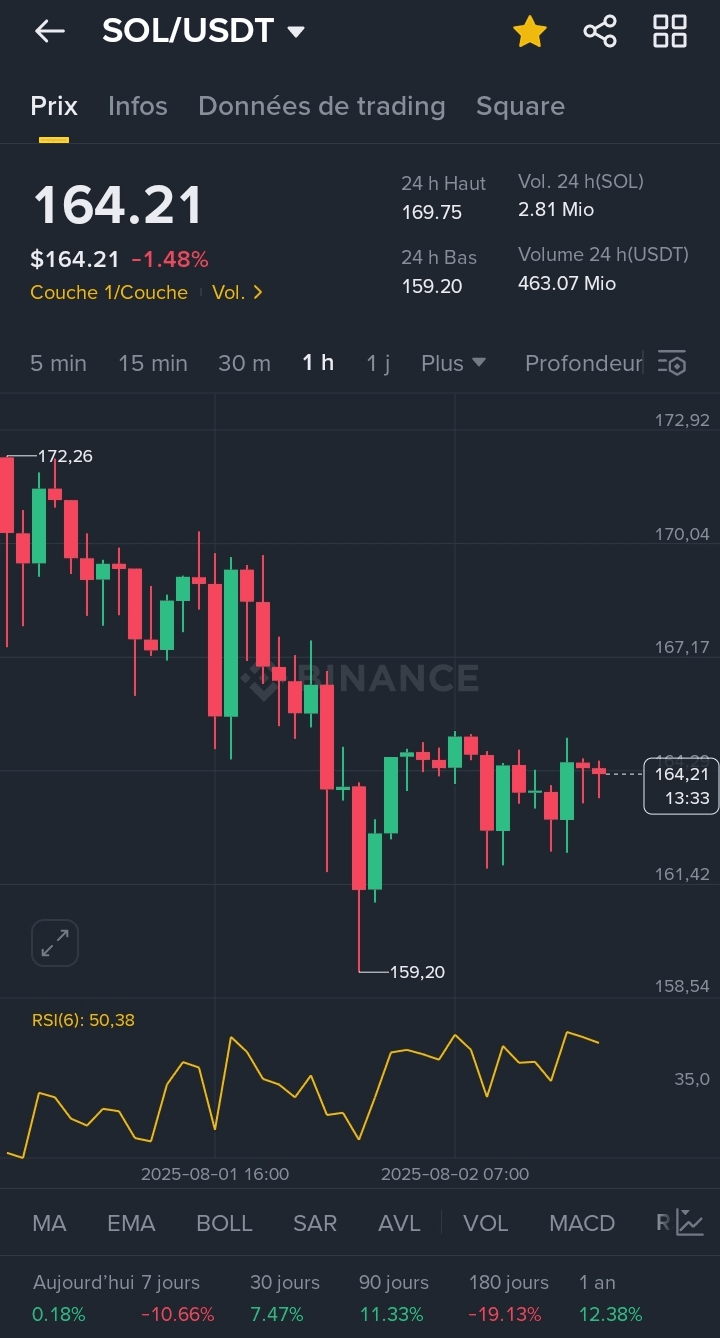
Task: Select the 15 min timeframe
Action: tap(153, 363)
